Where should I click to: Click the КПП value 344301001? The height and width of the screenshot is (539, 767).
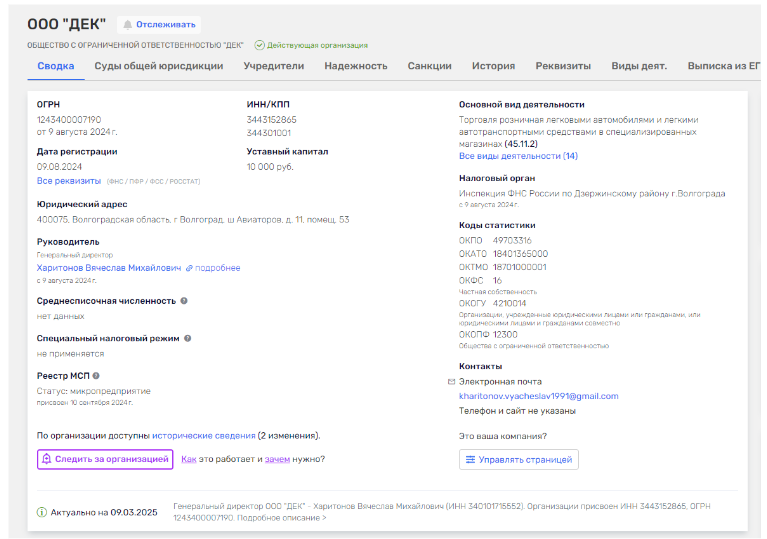click(x=269, y=133)
